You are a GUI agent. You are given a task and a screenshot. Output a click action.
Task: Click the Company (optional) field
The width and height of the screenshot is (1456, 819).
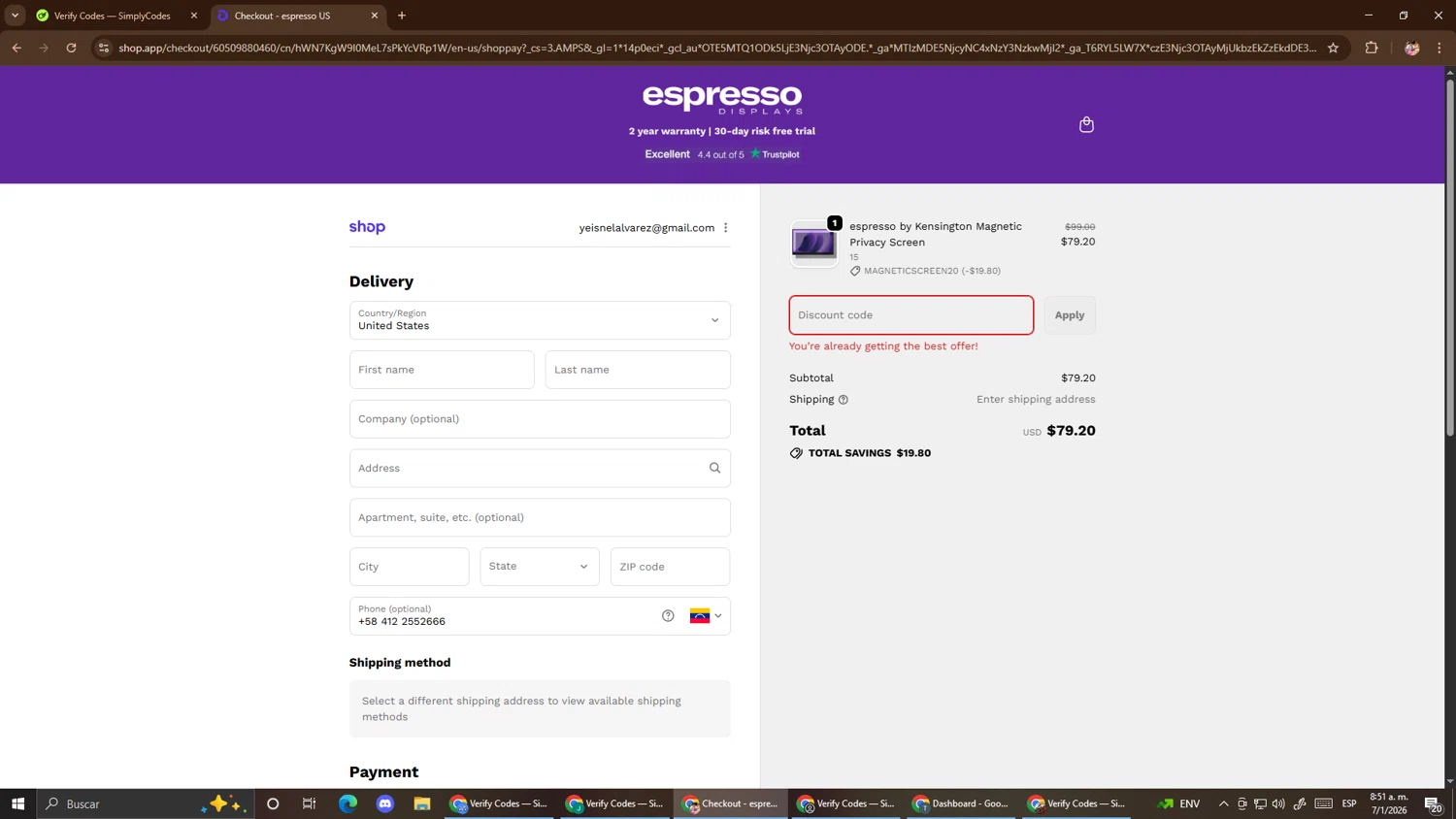click(540, 419)
